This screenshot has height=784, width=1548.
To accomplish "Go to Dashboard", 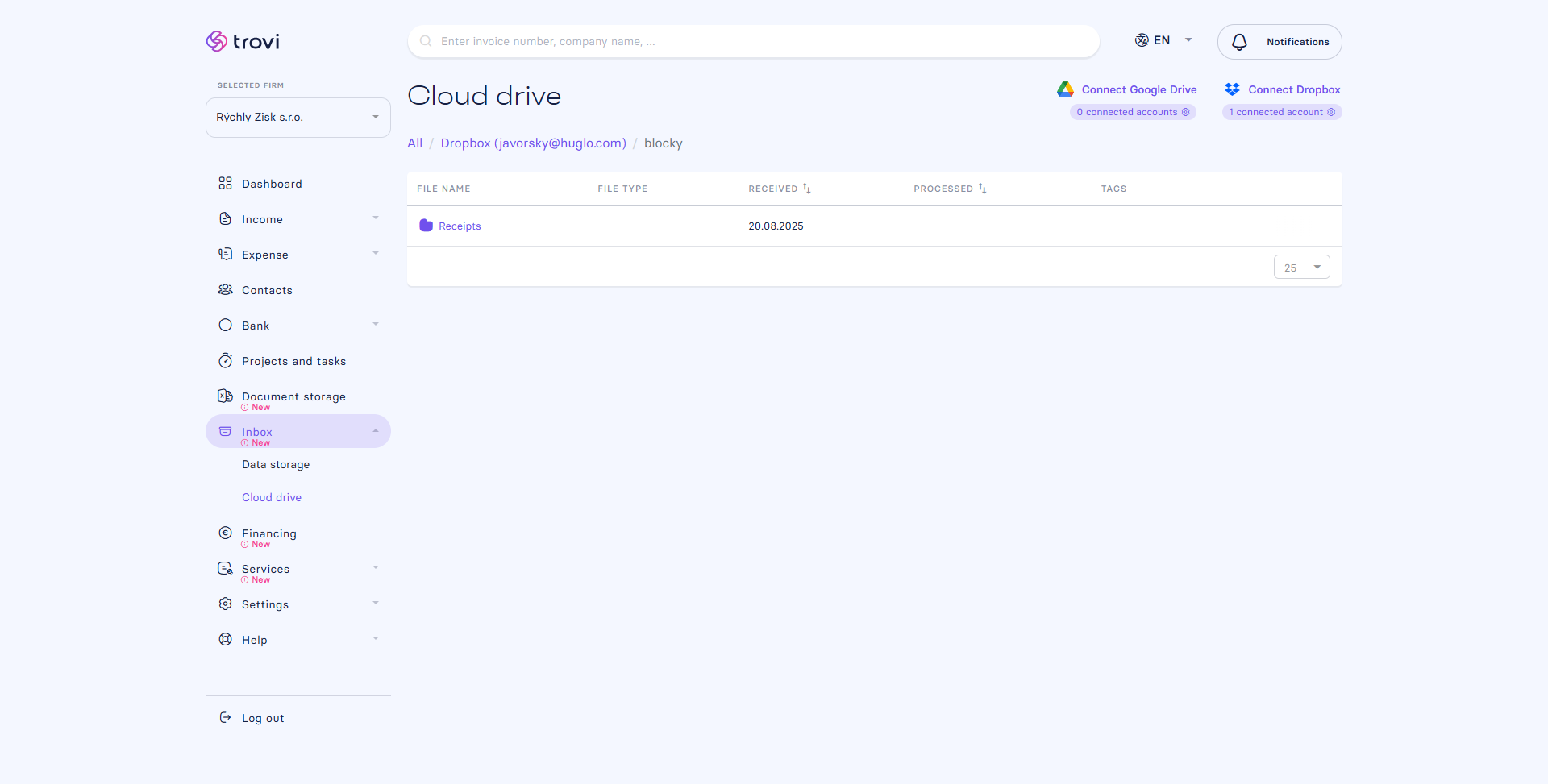I will 272,184.
